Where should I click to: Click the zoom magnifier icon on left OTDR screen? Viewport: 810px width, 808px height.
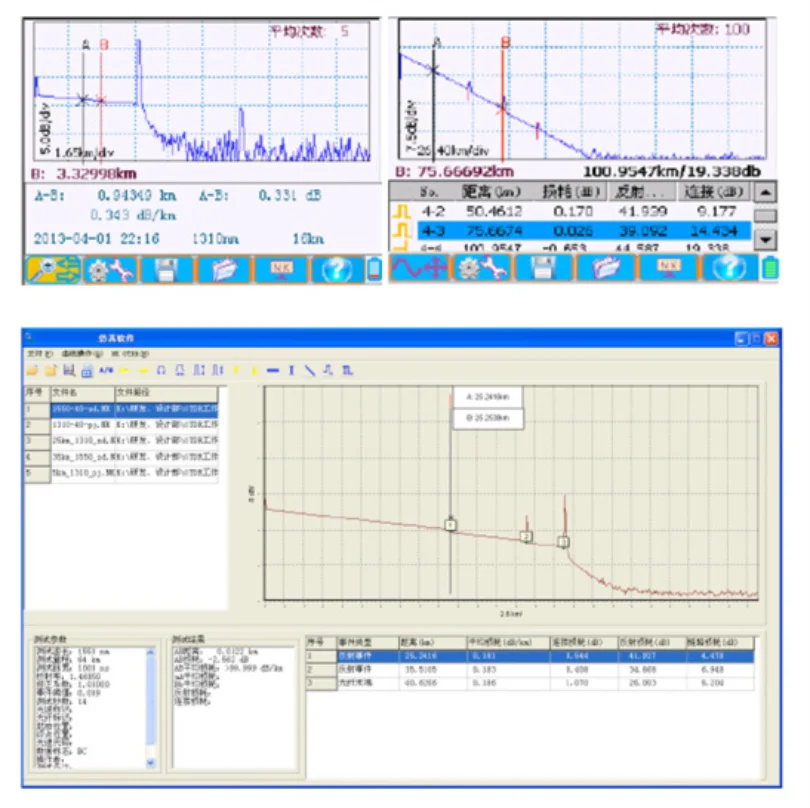[x=53, y=270]
